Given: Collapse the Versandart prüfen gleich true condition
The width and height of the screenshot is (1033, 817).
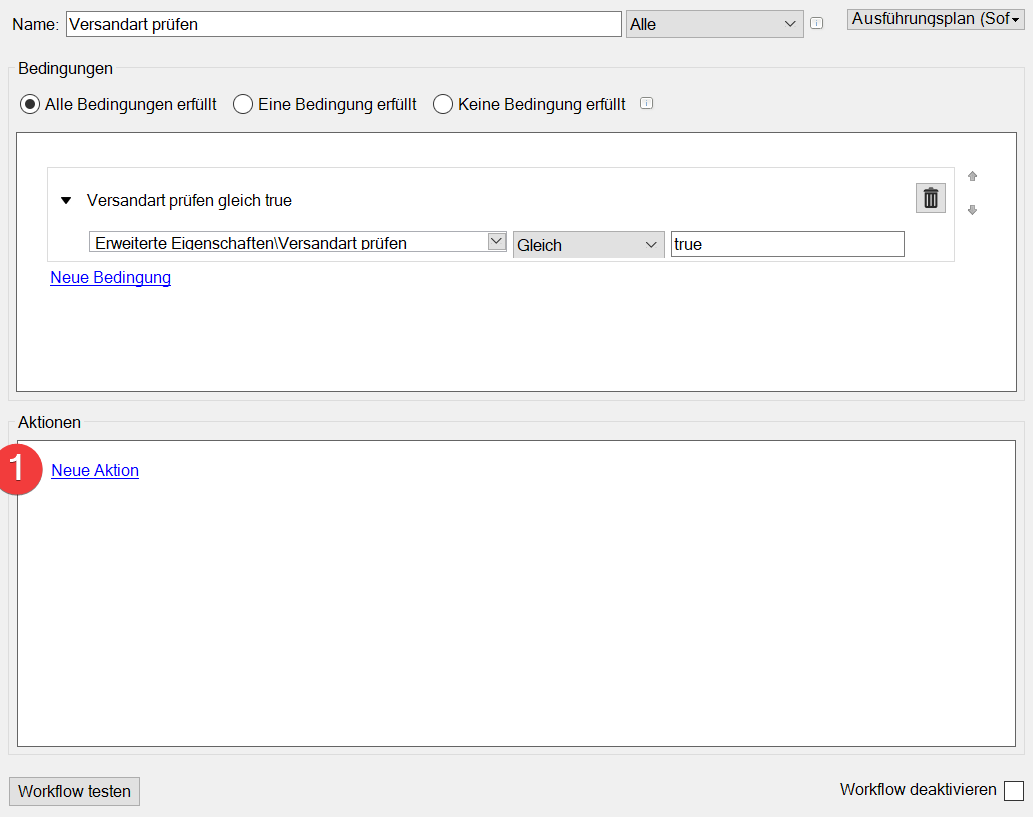Looking at the screenshot, I should pos(66,200).
